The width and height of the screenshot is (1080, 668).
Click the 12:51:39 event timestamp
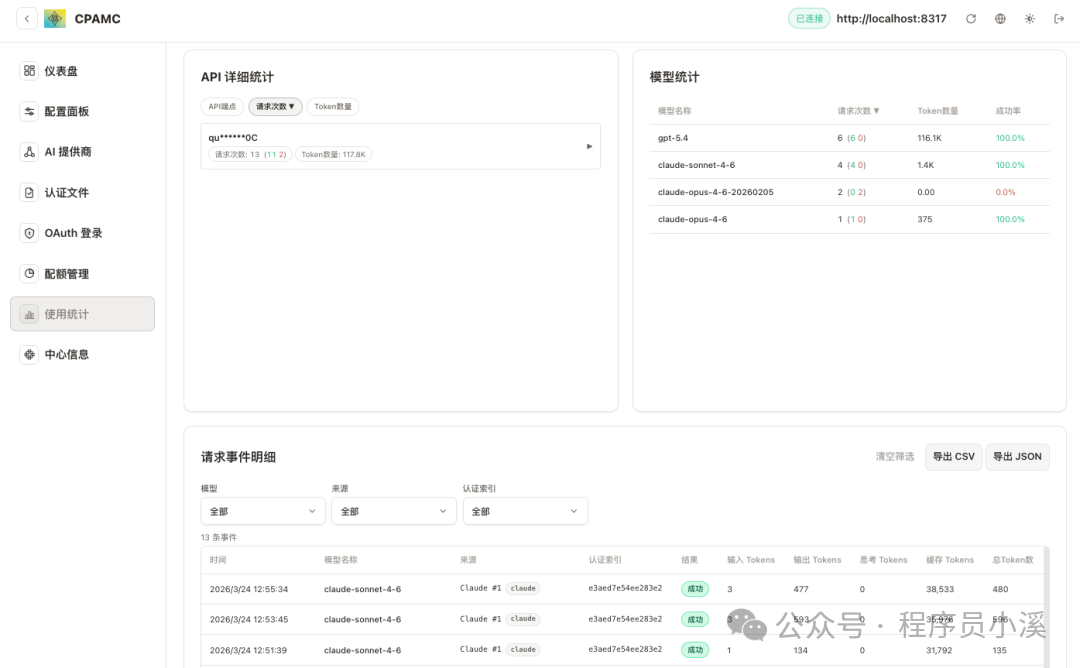tap(248, 650)
